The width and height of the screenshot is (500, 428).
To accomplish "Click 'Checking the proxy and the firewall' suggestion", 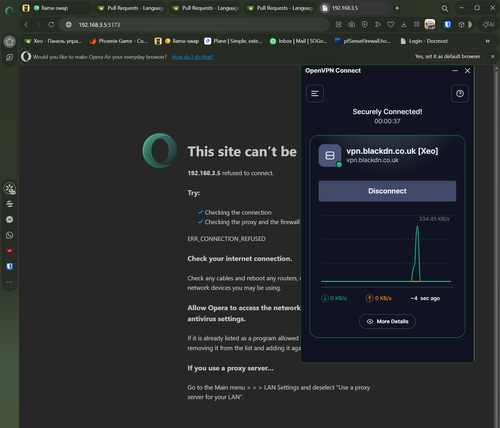I will pyautogui.click(x=252, y=222).
